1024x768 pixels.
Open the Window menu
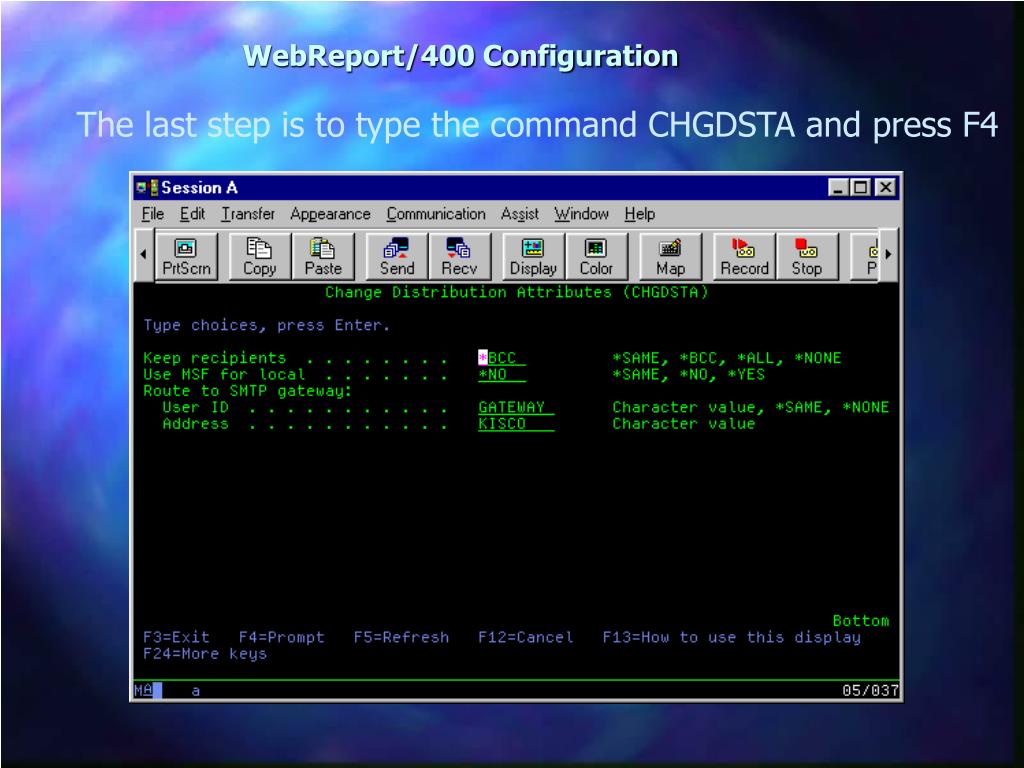point(581,214)
